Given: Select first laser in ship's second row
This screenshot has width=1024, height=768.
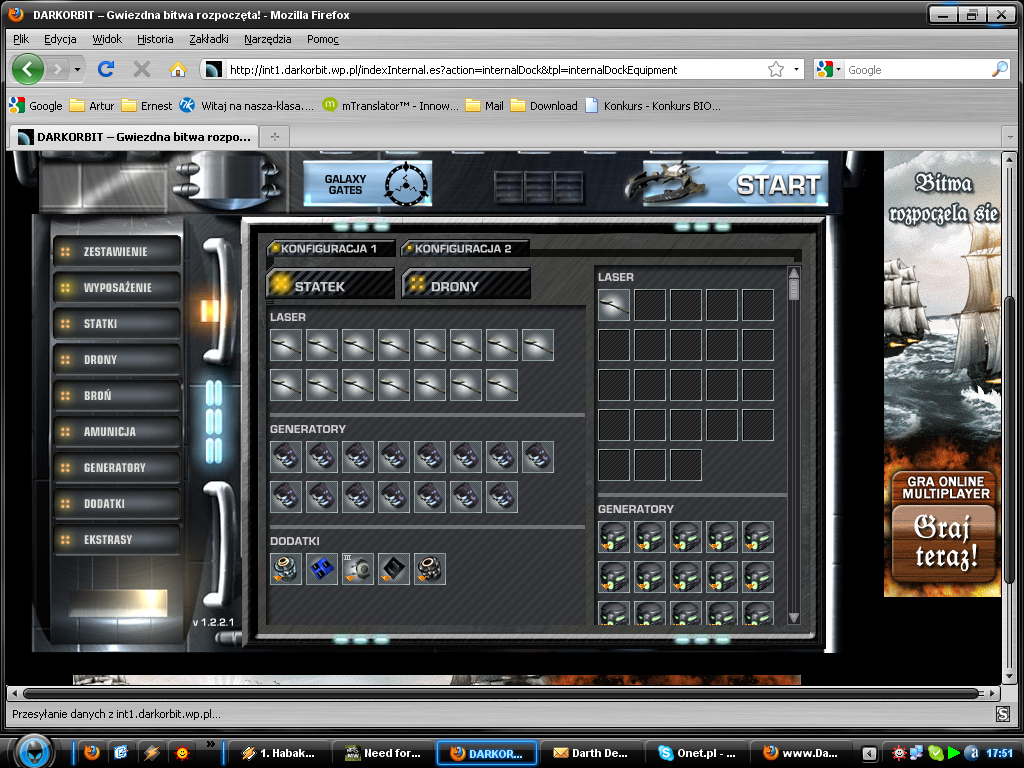Looking at the screenshot, I should [286, 385].
